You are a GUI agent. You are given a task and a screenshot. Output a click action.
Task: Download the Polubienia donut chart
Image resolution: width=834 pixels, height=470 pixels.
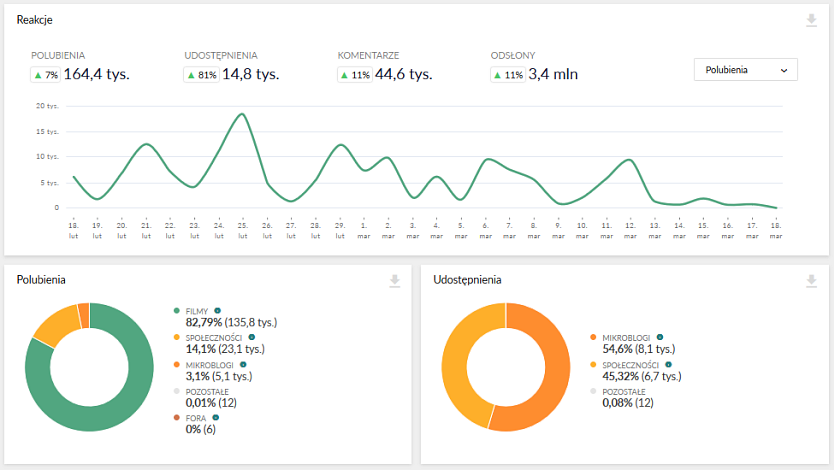[395, 281]
